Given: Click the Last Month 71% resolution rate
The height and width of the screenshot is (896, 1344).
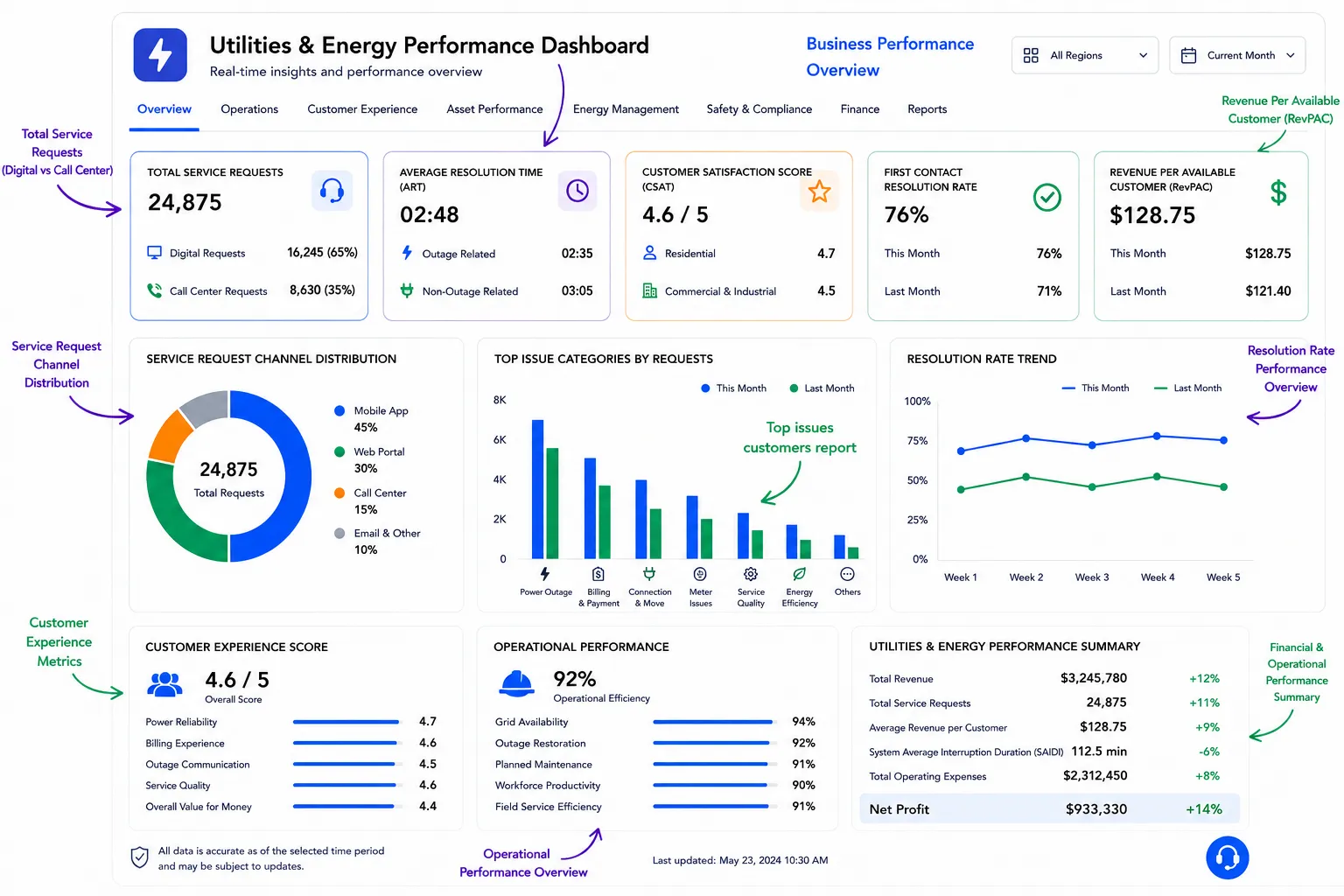Looking at the screenshot, I should [1049, 291].
